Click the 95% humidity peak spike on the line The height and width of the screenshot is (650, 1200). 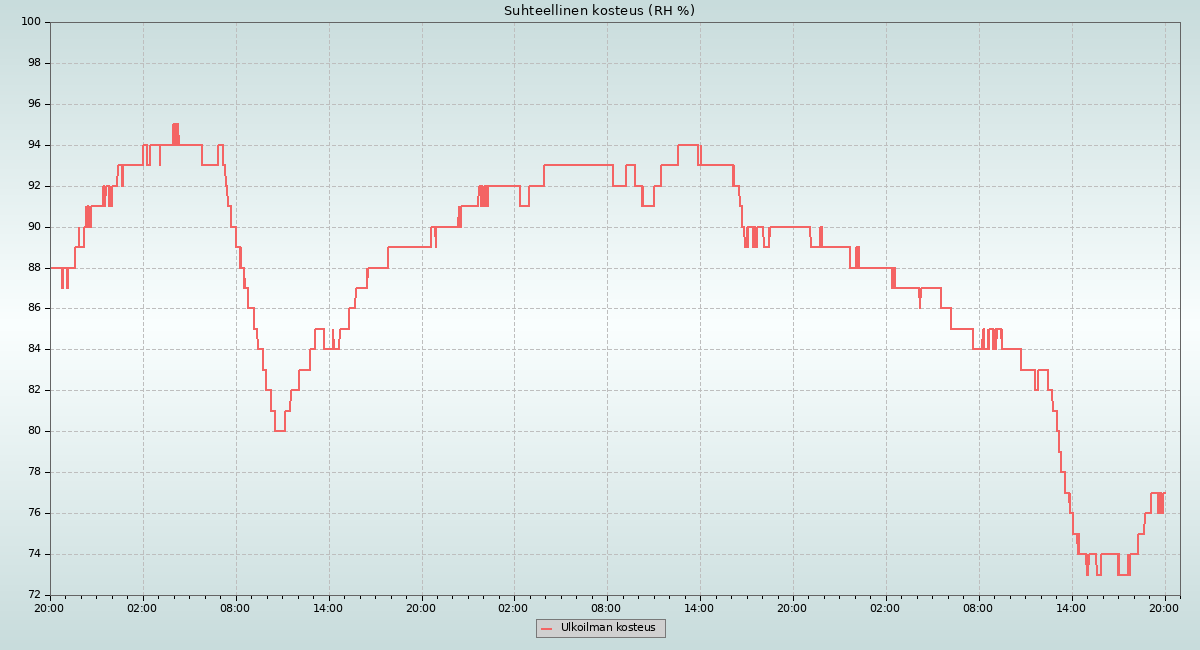(x=175, y=126)
